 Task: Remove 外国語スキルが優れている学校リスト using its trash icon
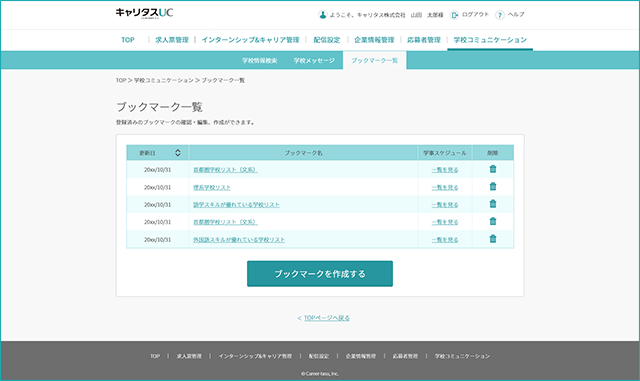pos(493,239)
